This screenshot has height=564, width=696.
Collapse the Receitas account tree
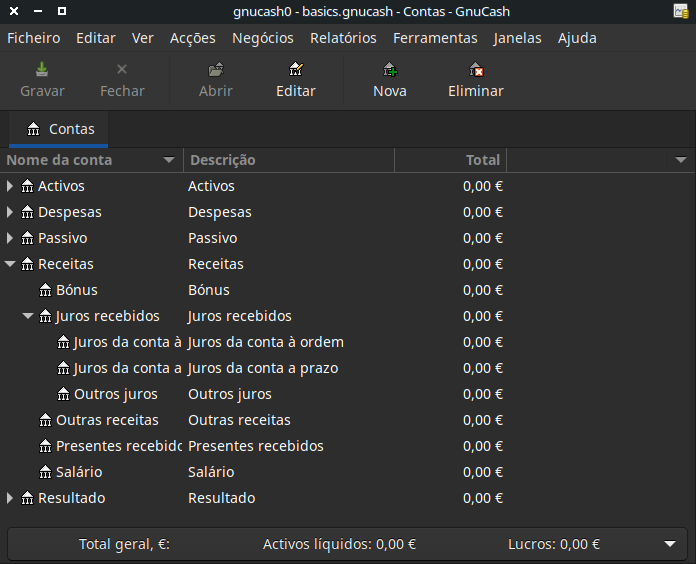pyautogui.click(x=10, y=264)
